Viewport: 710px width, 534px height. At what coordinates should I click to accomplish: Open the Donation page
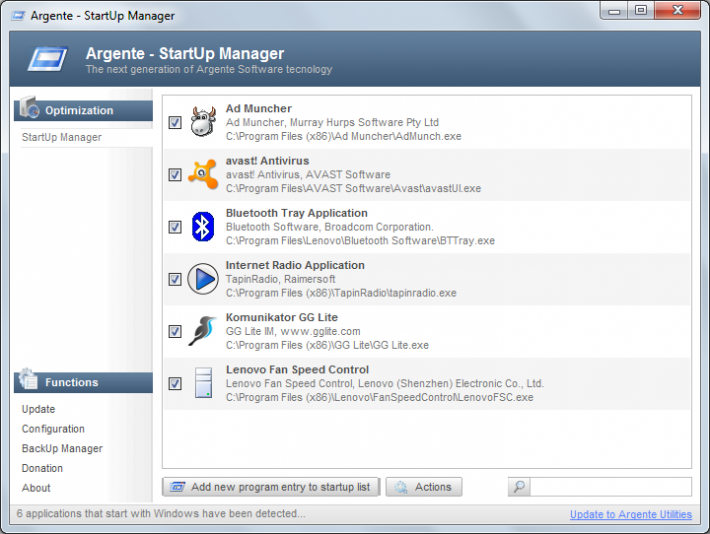pyautogui.click(x=42, y=468)
